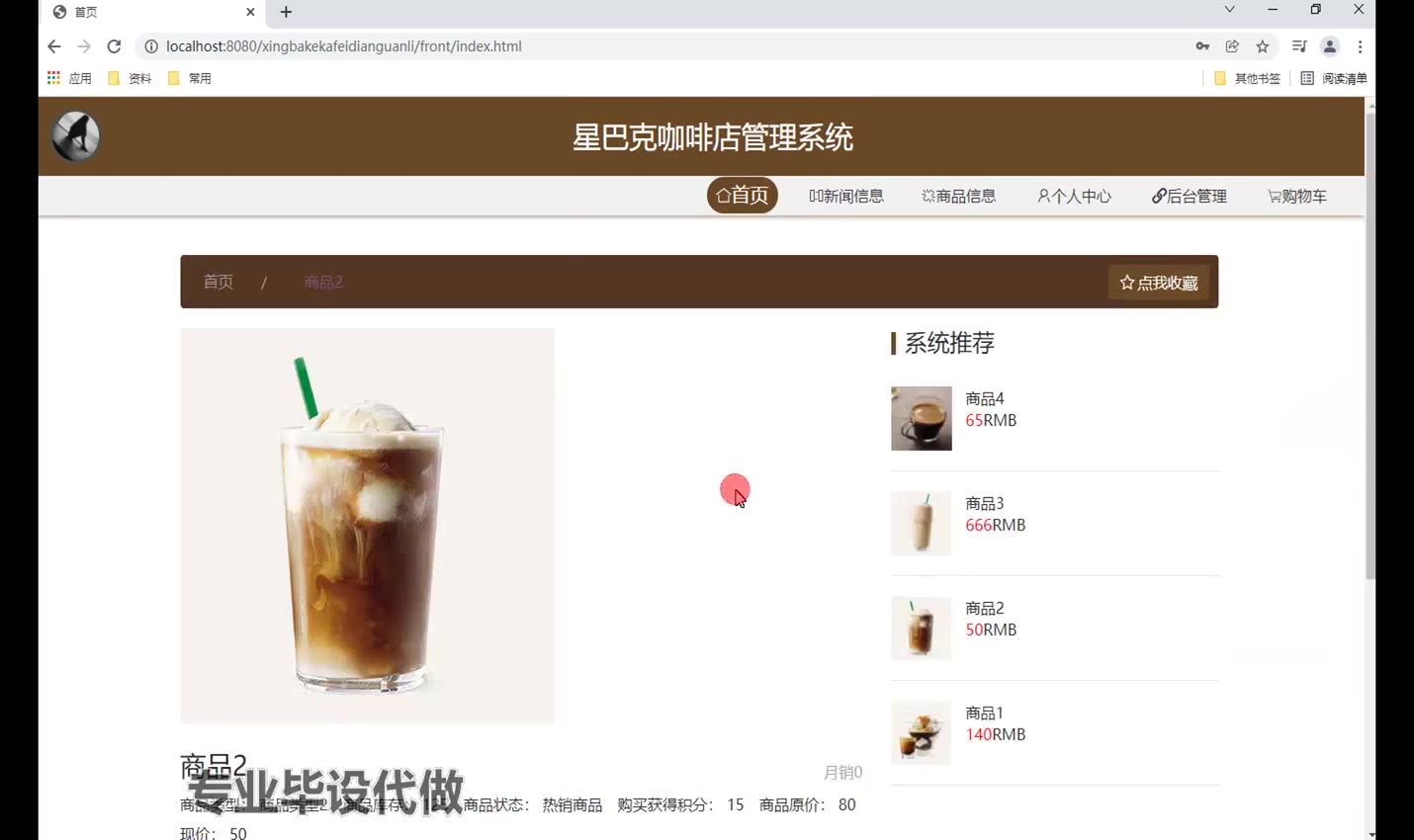Open the 其他书签 bookmarks folder
This screenshot has height=840, width=1414.
click(1247, 78)
